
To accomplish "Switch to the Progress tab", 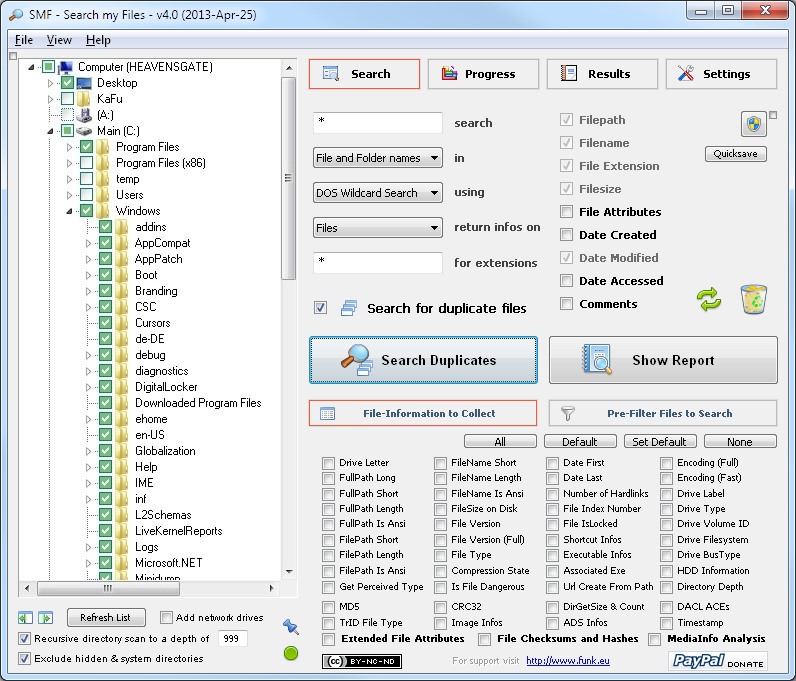I will [483, 74].
